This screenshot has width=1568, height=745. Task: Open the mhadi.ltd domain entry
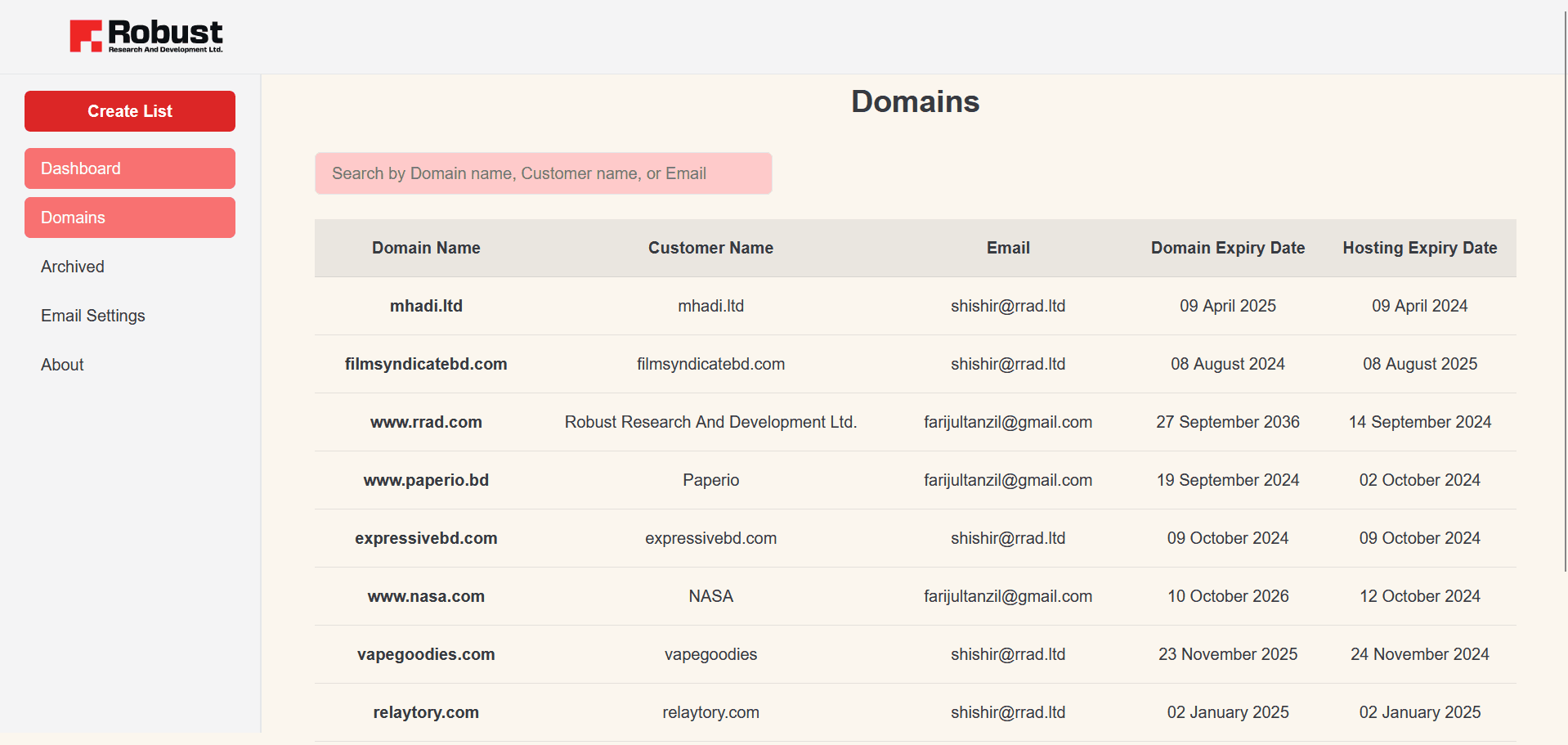[426, 306]
